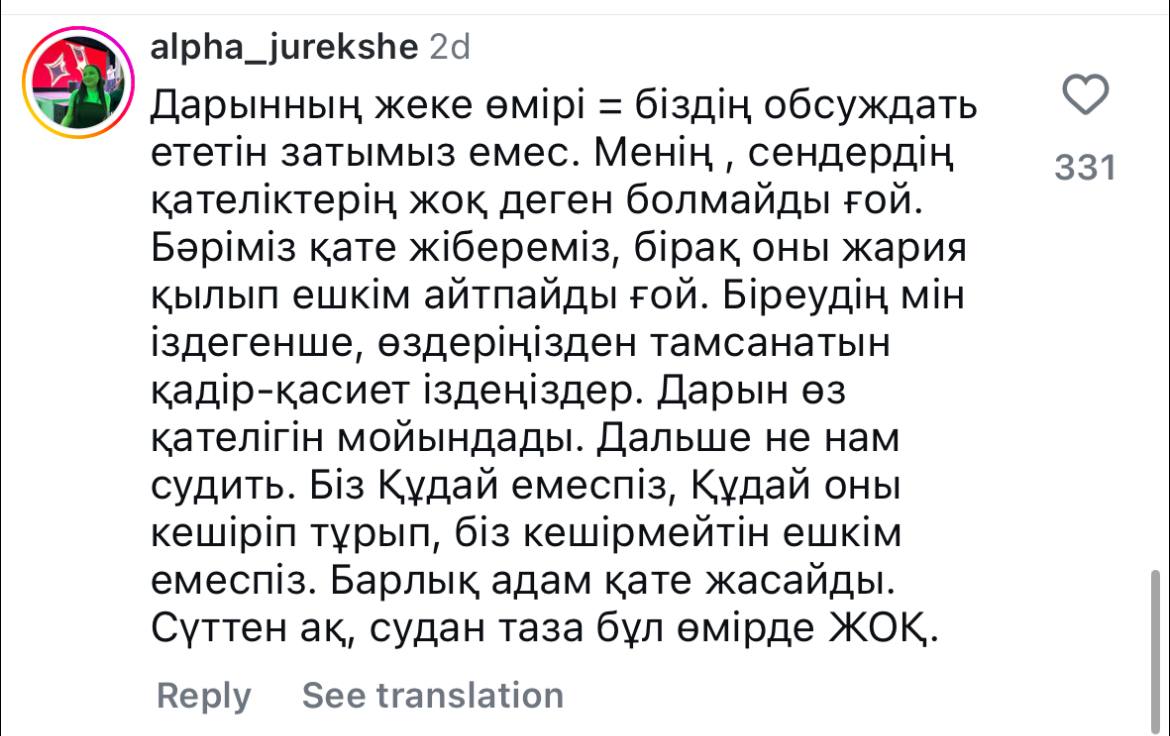1170x736 pixels.
Task: Click the vertical scrollbar thumb on the right
Action: (x=1155, y=649)
